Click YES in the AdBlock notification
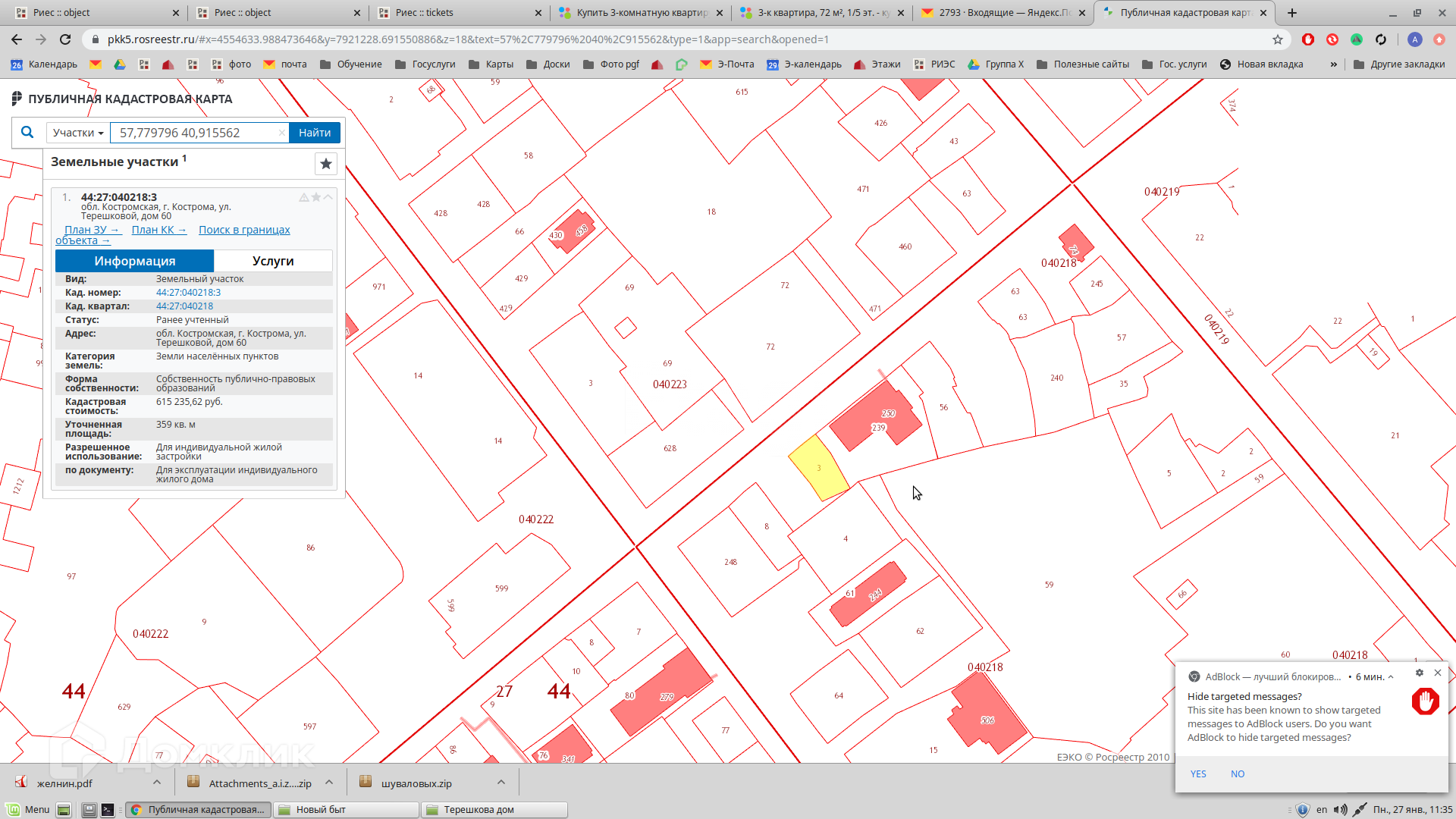This screenshot has height=819, width=1456. (1198, 773)
